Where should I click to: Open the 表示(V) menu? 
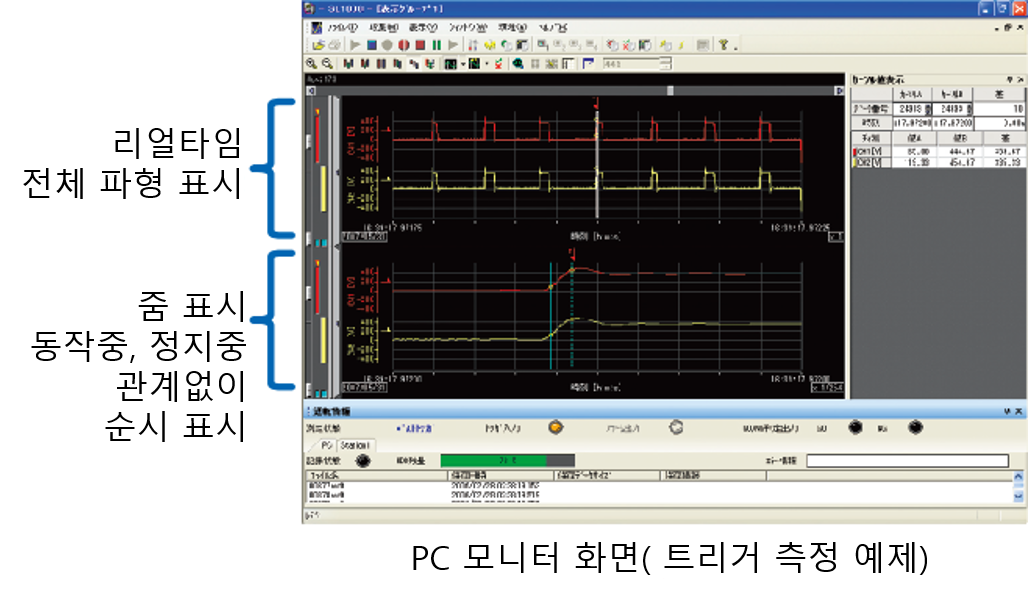coord(424,28)
